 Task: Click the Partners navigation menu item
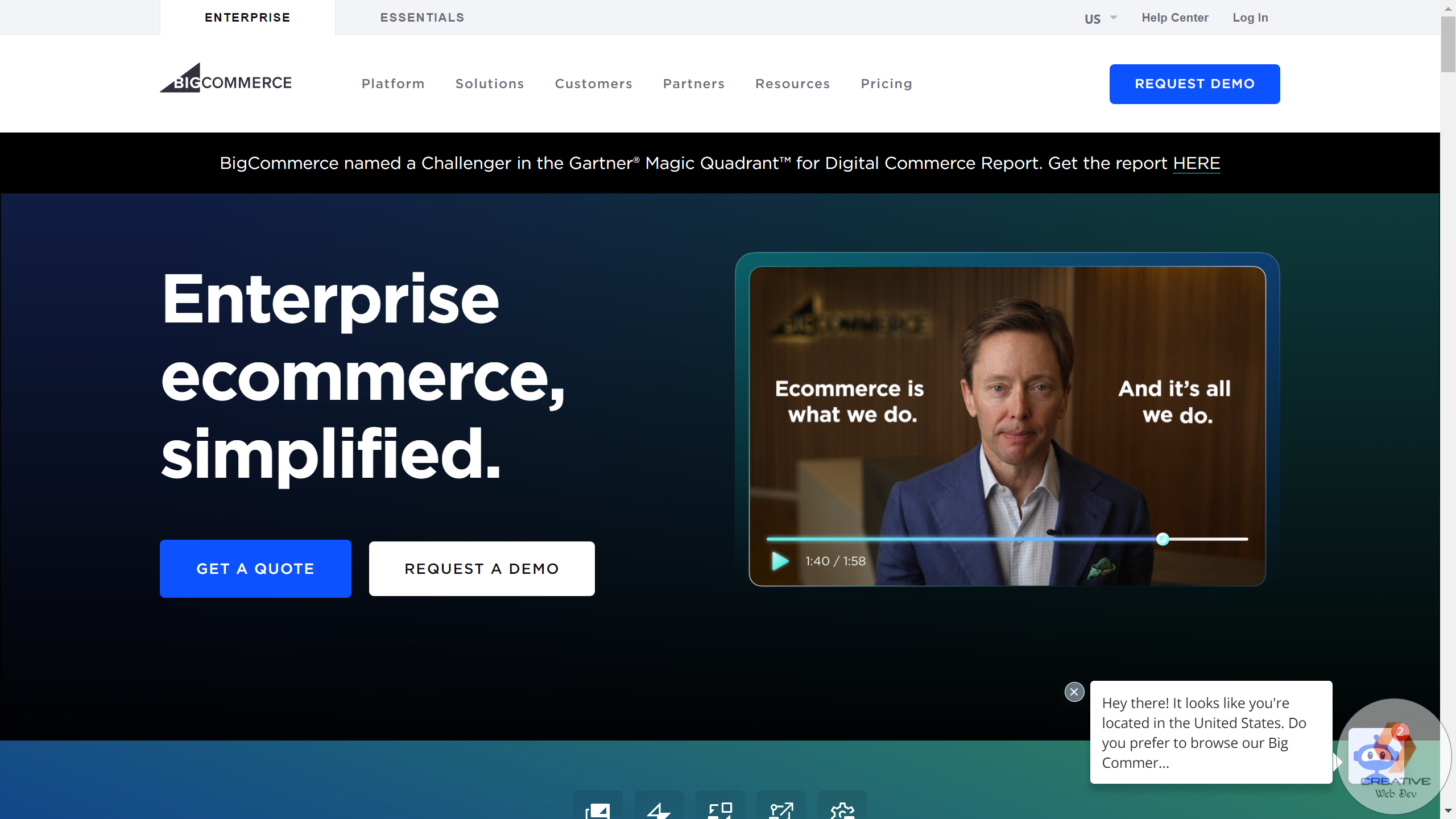[694, 83]
